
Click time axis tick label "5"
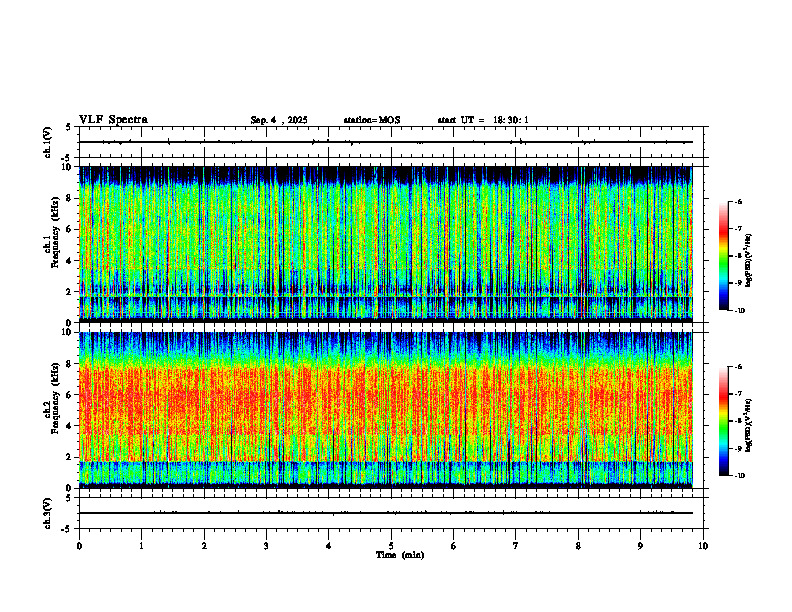coord(391,546)
